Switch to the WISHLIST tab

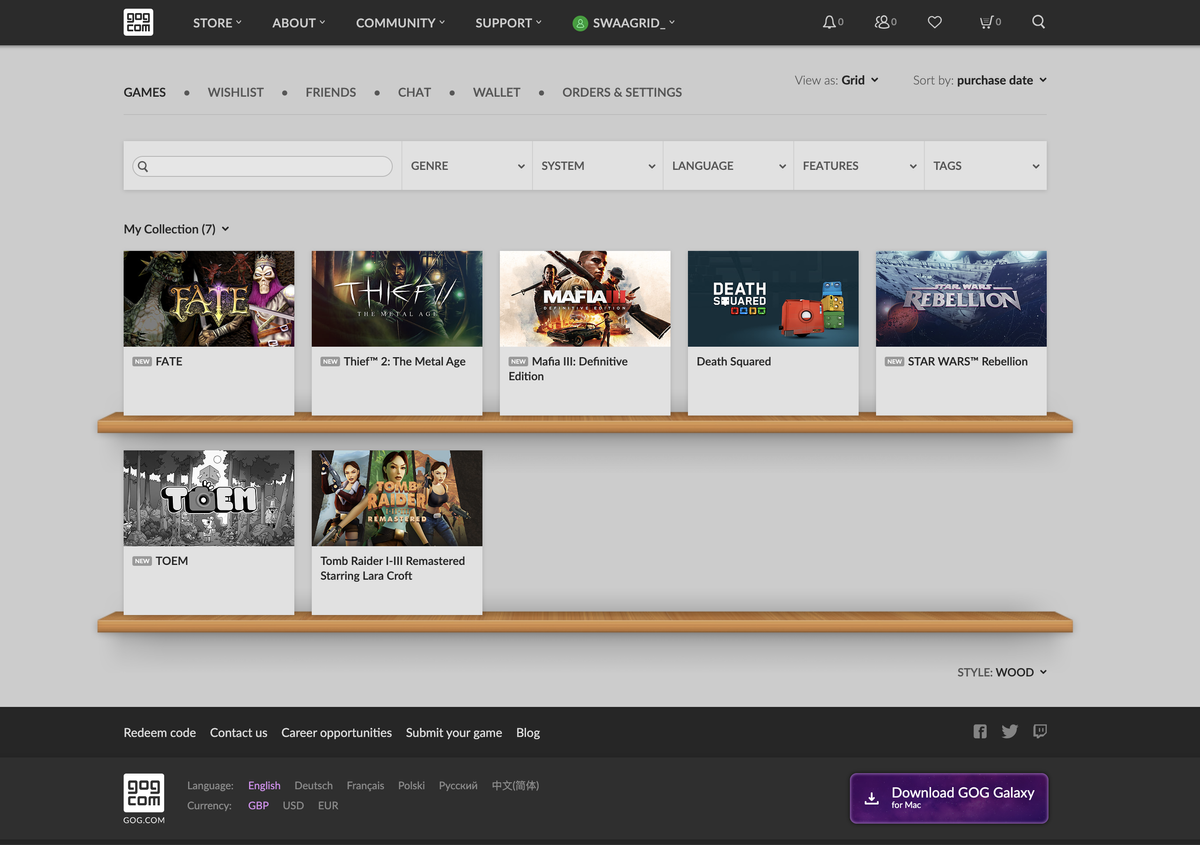point(236,92)
